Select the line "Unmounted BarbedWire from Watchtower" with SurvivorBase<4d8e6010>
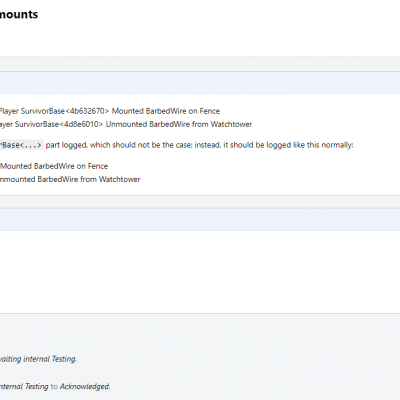The height and width of the screenshot is (400, 400). pyautogui.click(x=126, y=124)
